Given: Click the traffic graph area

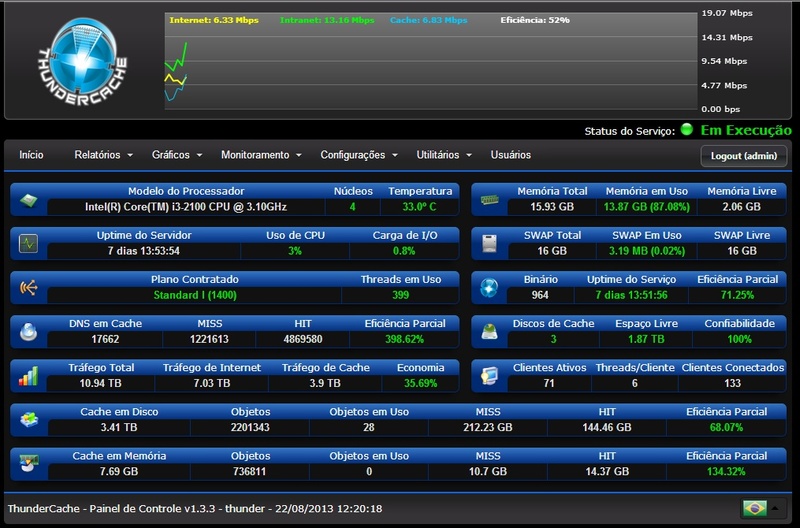Looking at the screenshot, I should (431, 61).
